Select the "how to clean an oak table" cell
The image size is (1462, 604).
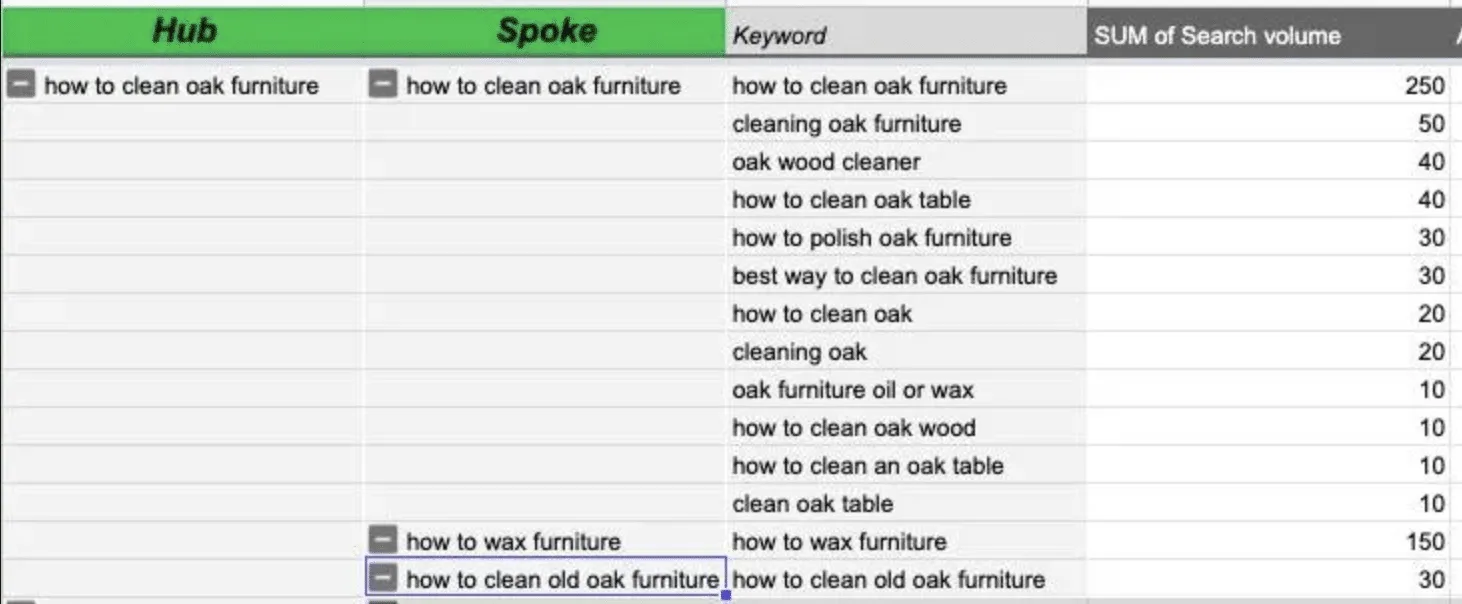(x=906, y=466)
